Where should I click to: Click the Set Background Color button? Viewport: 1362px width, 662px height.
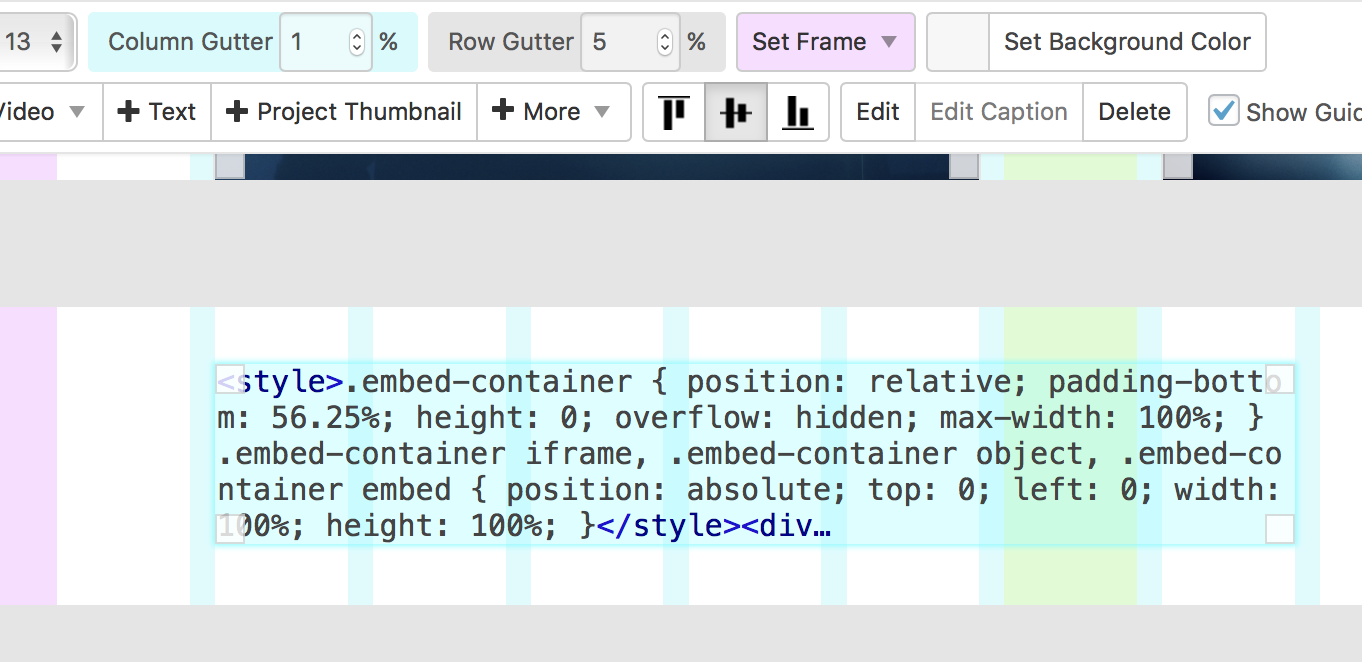[x=1127, y=42]
